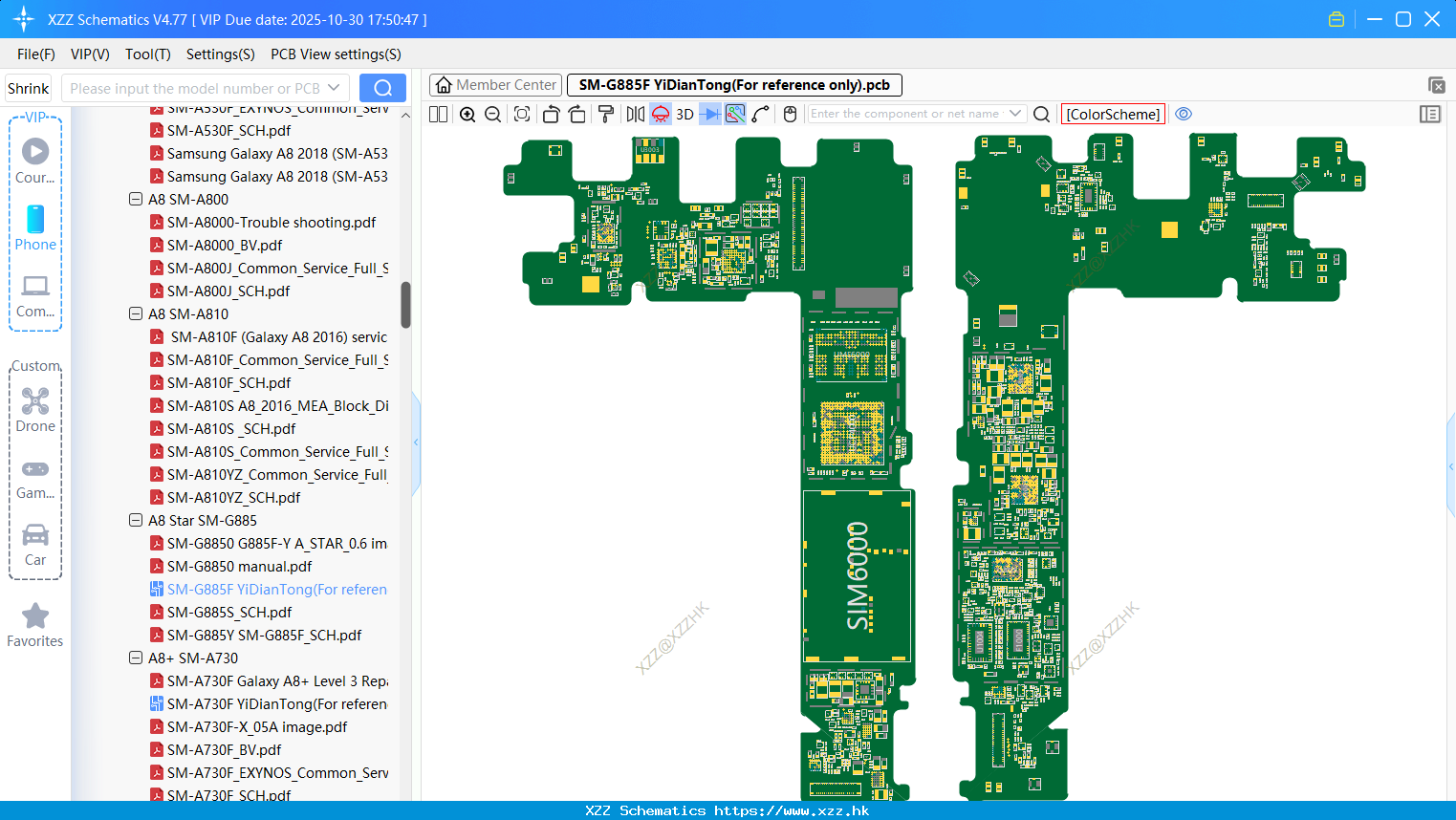Open SM-A730F_BV.pdf file

pyautogui.click(x=225, y=750)
